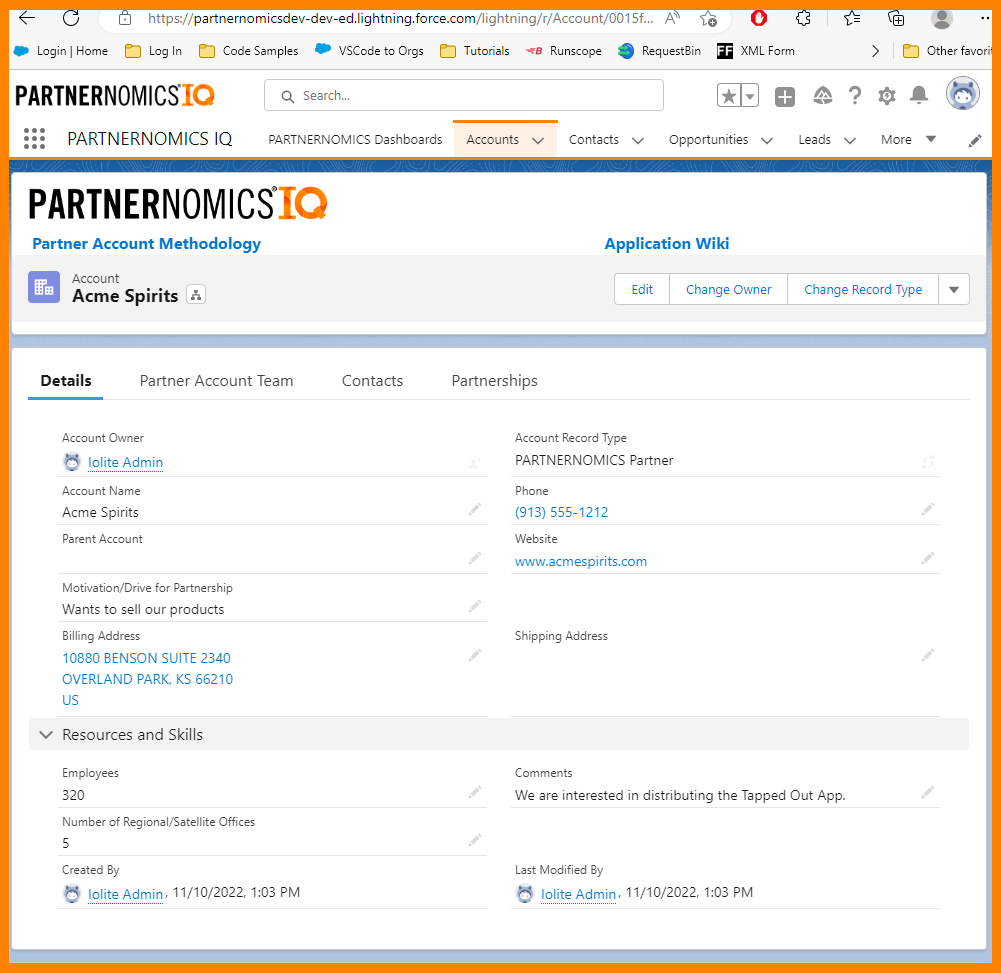This screenshot has height=973, width=1001.
Task: Open the Contacts record tab
Action: (372, 381)
